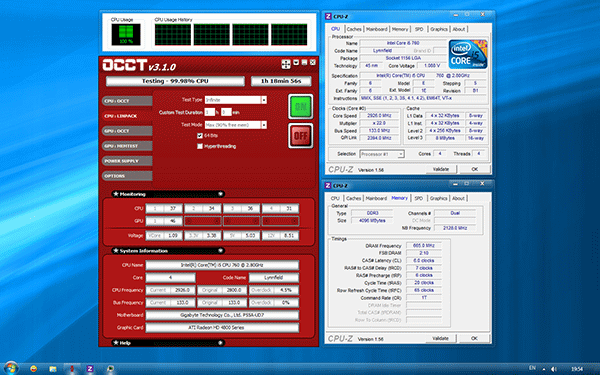
Task: Open the Windows Start menu orb
Action: pos(10,368)
